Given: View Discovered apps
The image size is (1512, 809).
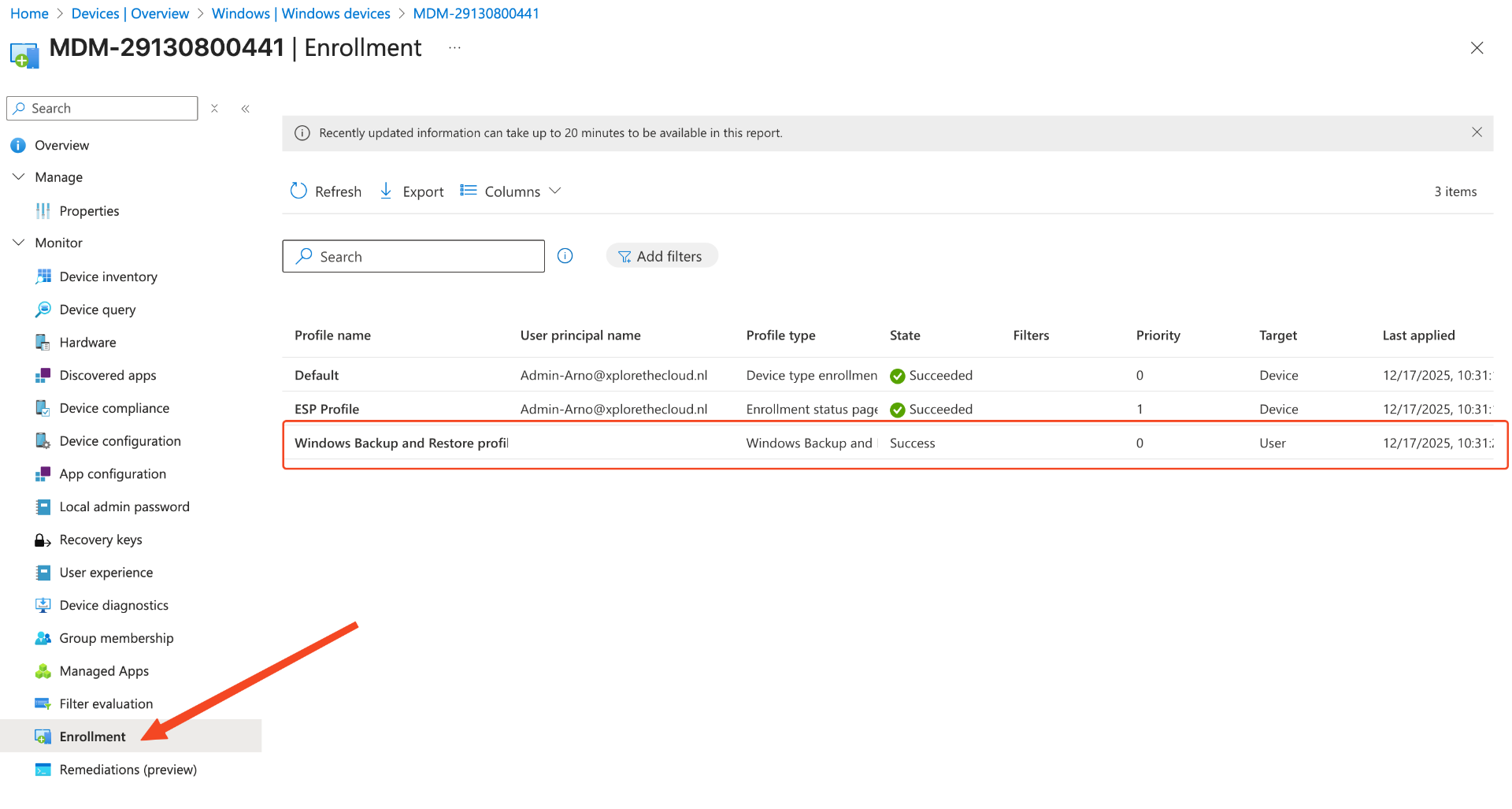Looking at the screenshot, I should [107, 375].
